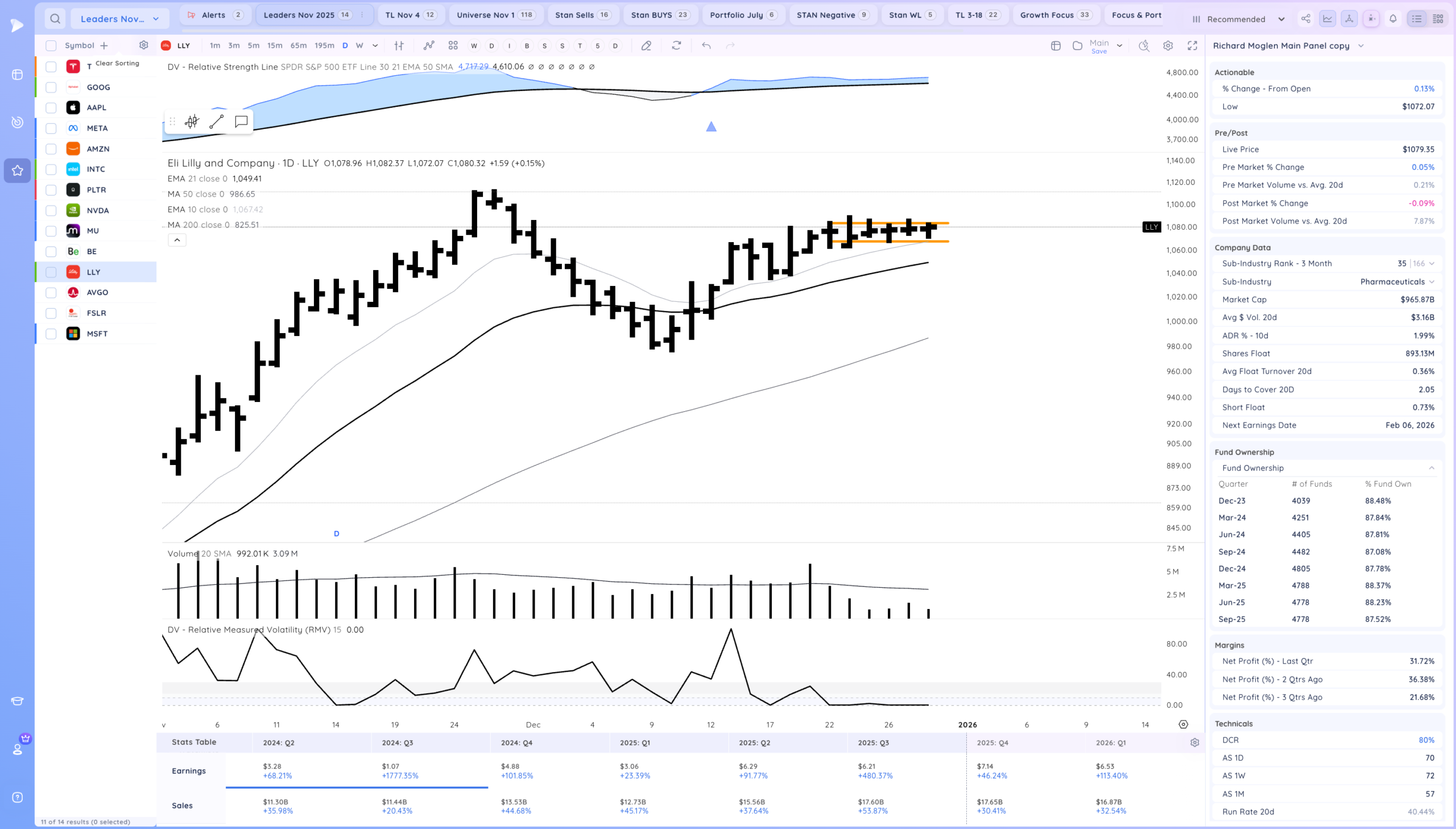Toggle the select-all Symbol checkbox

[x=51, y=45]
